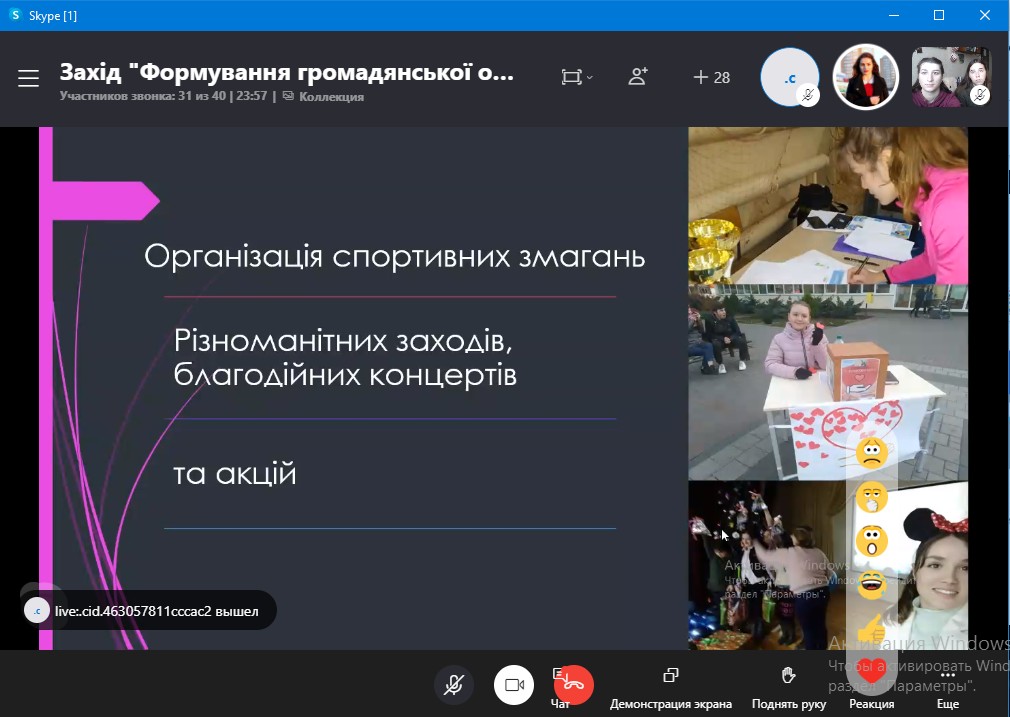Send the sad face reaction
The image size is (1010, 717).
point(871,454)
